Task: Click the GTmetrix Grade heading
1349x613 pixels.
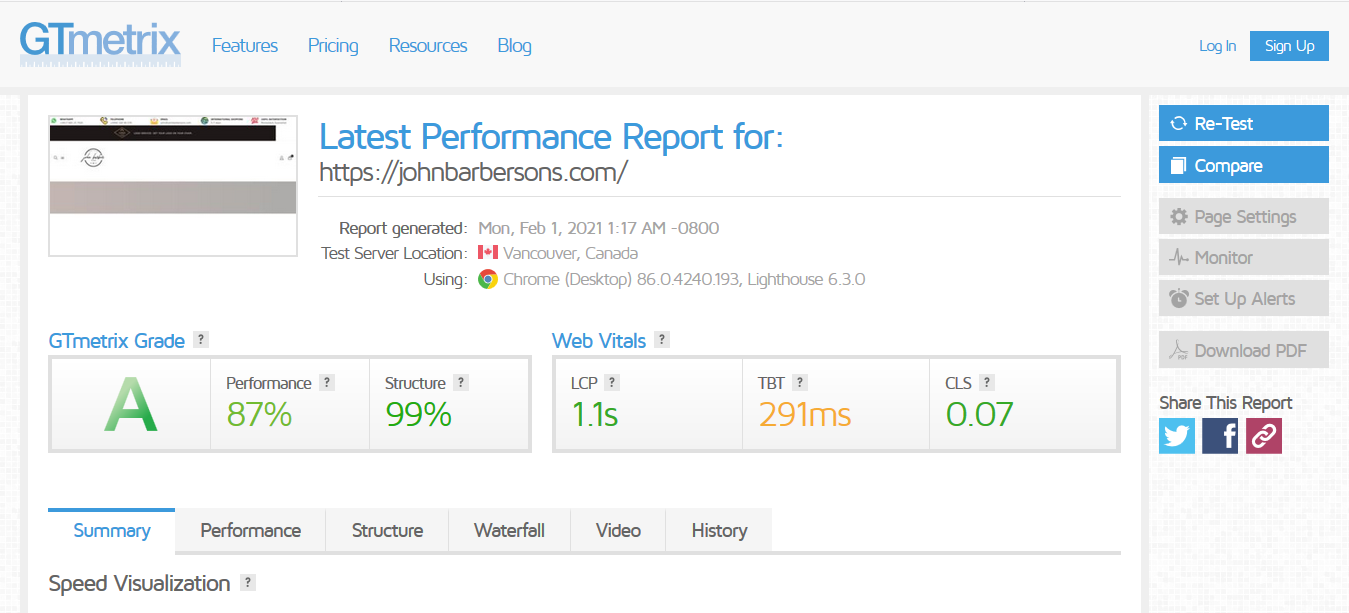Action: click(117, 341)
